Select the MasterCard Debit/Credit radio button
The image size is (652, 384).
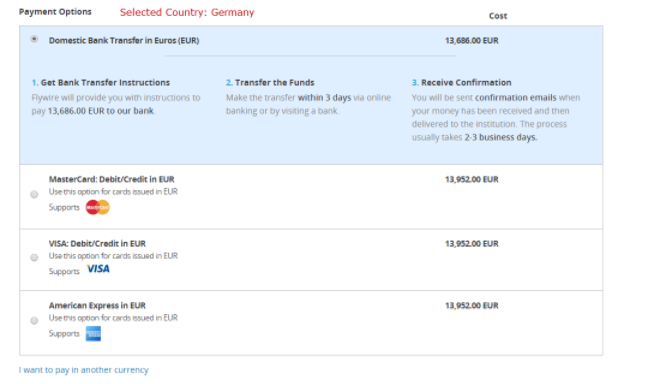point(34,194)
